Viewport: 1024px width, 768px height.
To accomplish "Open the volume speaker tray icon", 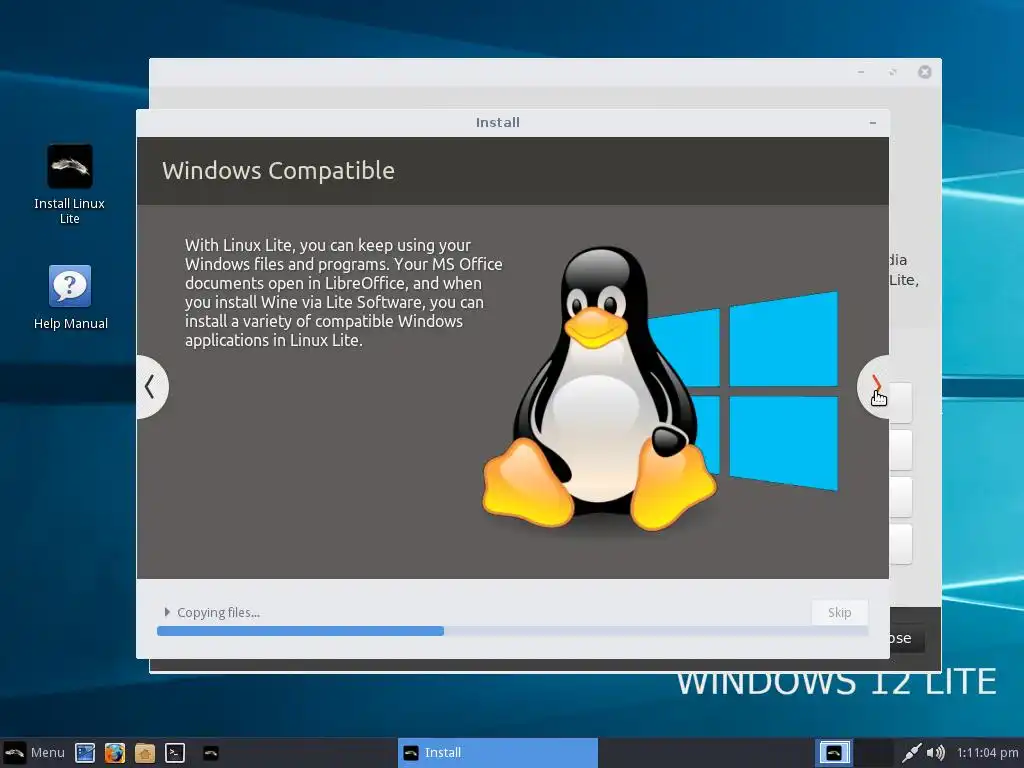I will click(935, 753).
